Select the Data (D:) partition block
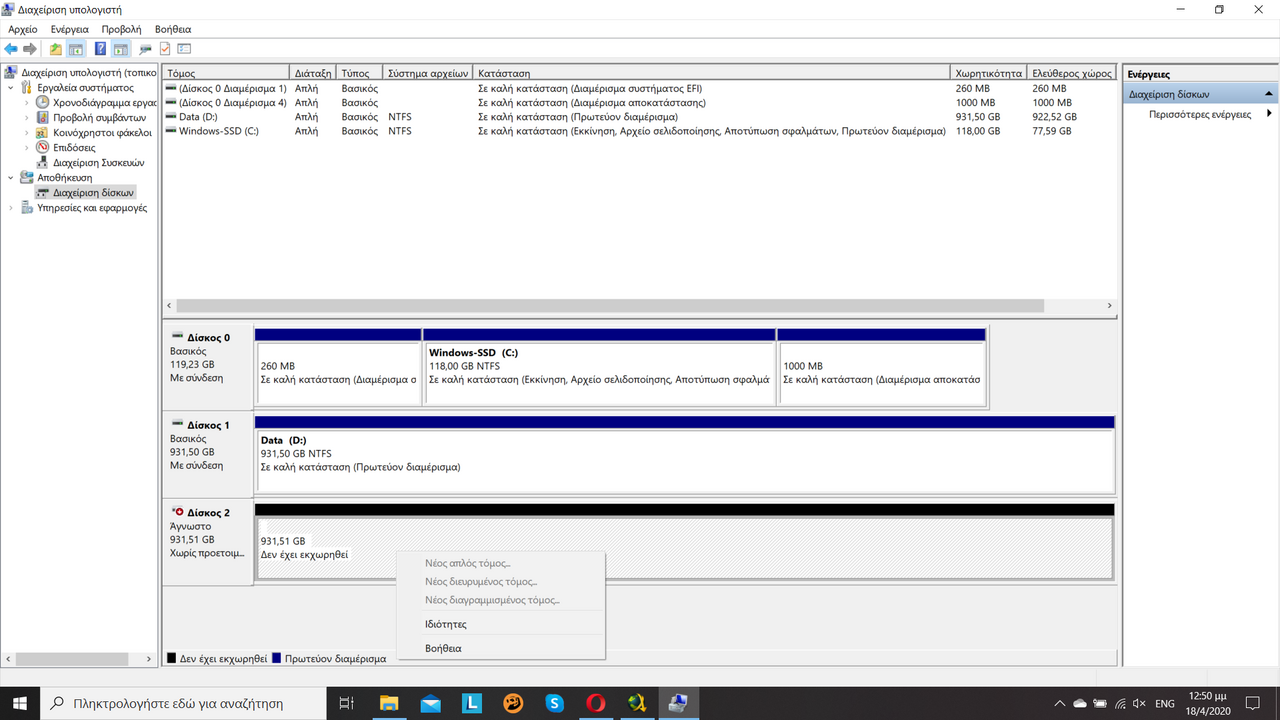The image size is (1280, 720). (x=684, y=454)
